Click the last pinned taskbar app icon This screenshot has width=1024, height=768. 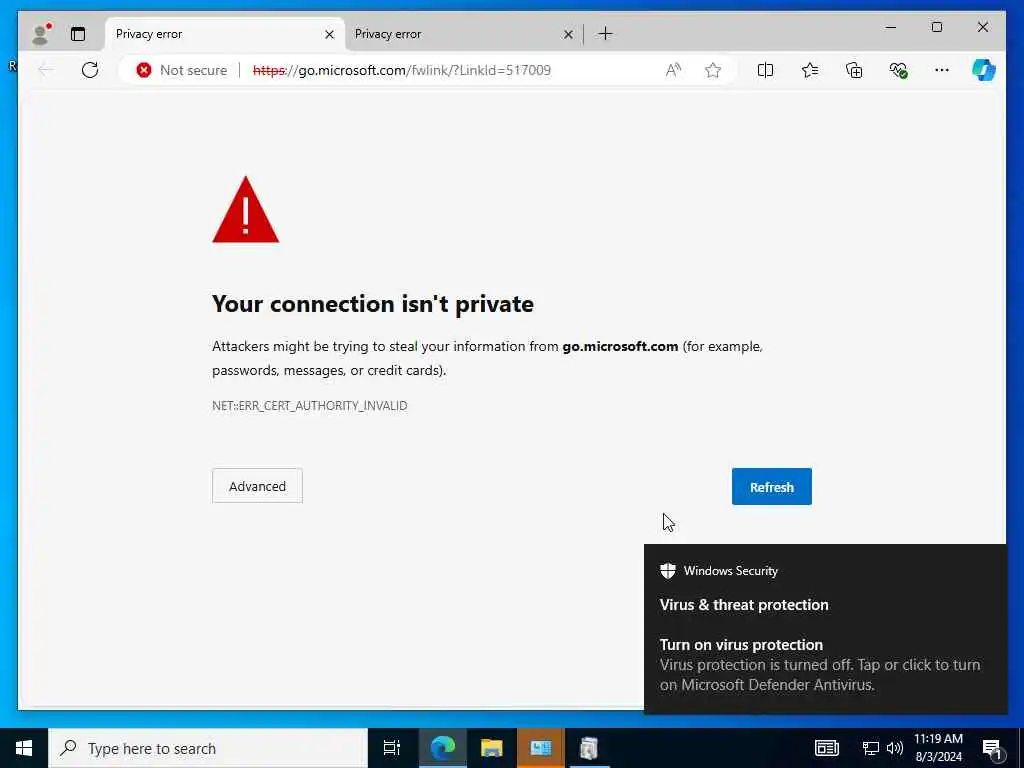589,748
